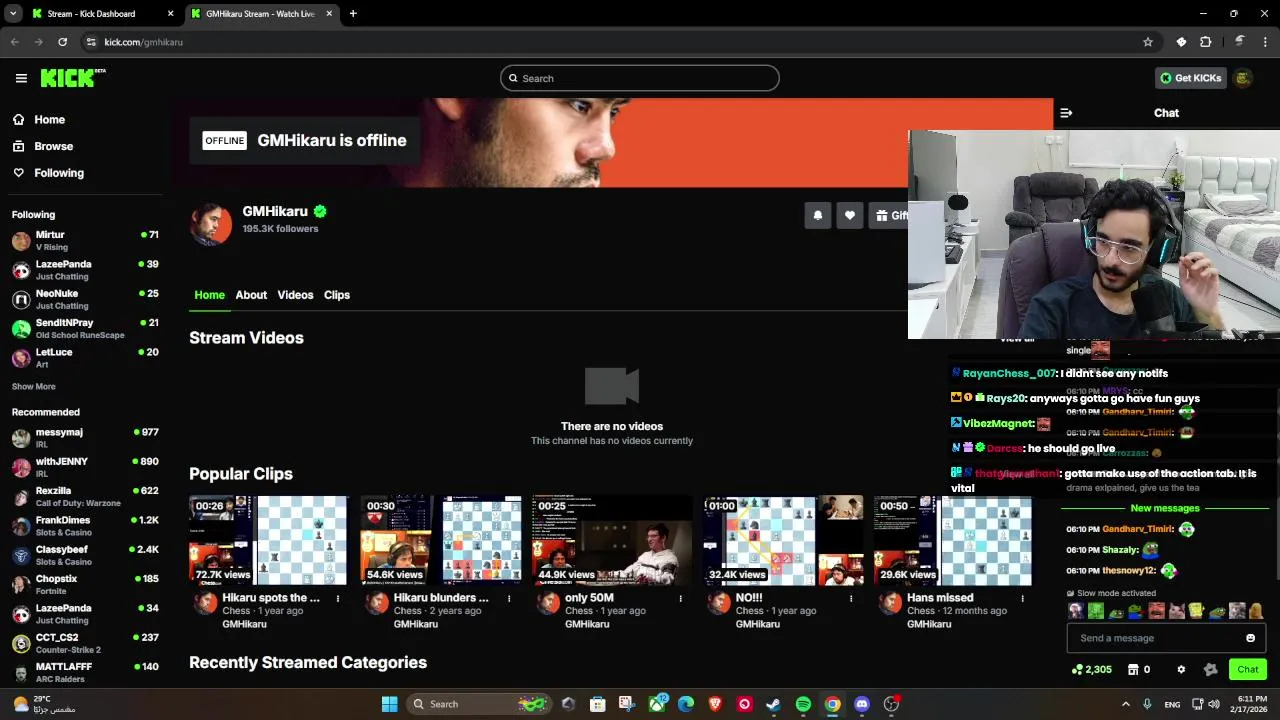The height and width of the screenshot is (720, 1280).
Task: Click the splat badge icon beside chat settings
Action: [1211, 669]
